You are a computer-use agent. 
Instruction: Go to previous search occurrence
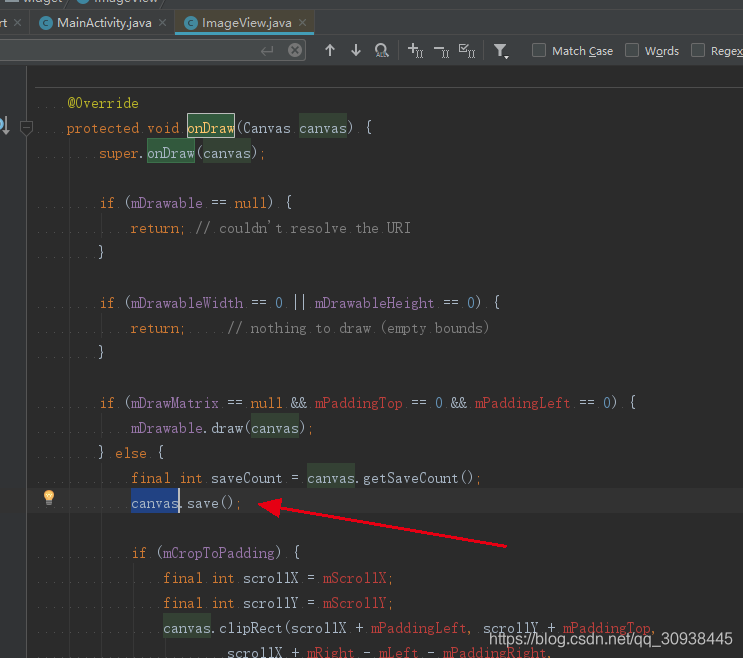coord(330,50)
